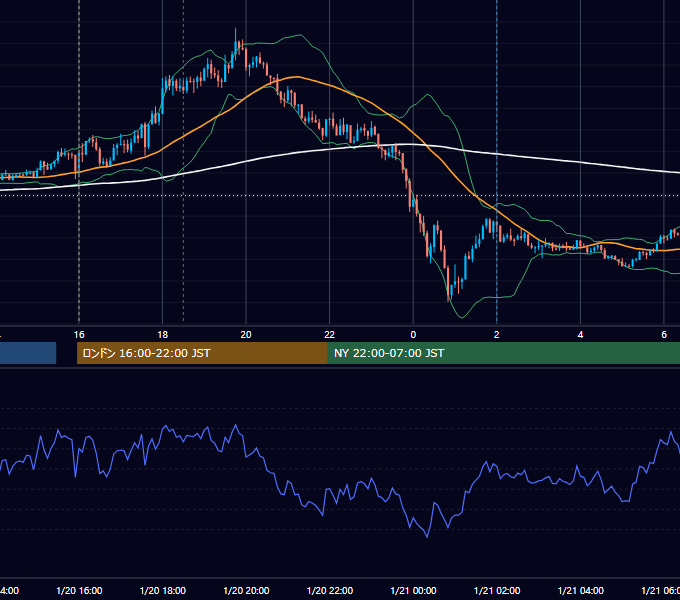The height and width of the screenshot is (600, 680).
Task: Click the 6 hour axis label
Action: coord(664,335)
